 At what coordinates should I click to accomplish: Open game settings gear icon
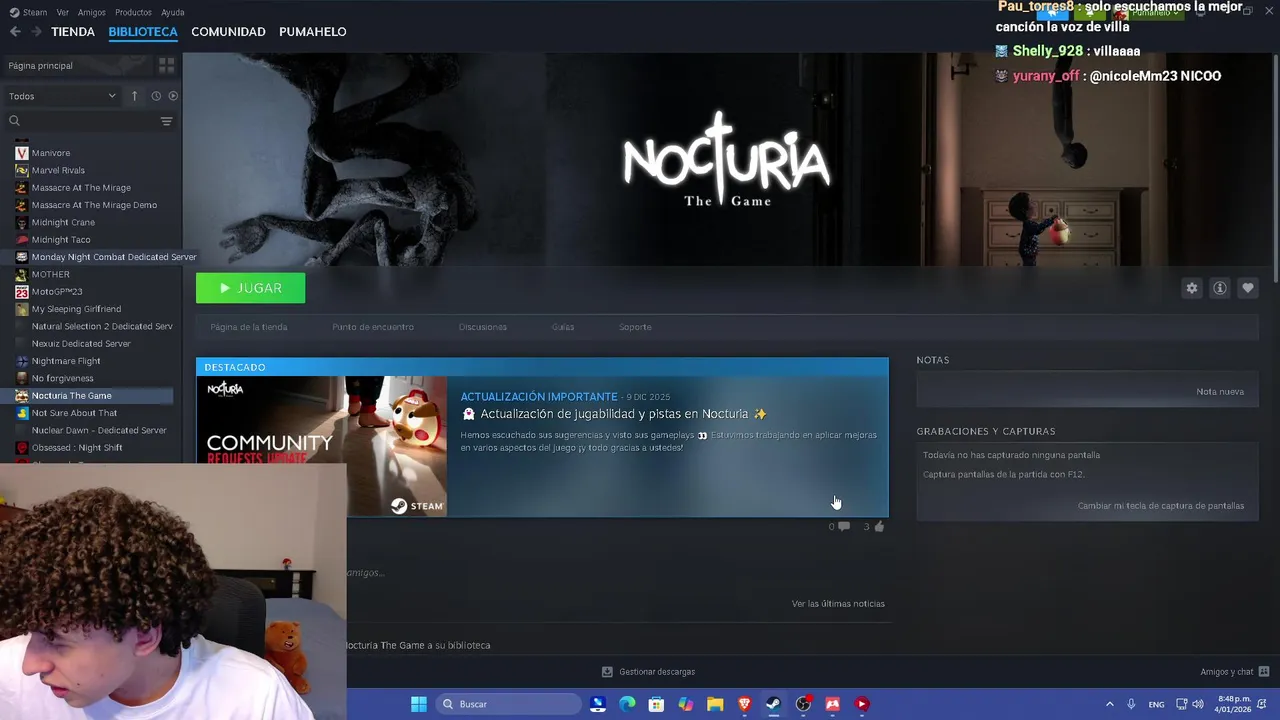1192,288
